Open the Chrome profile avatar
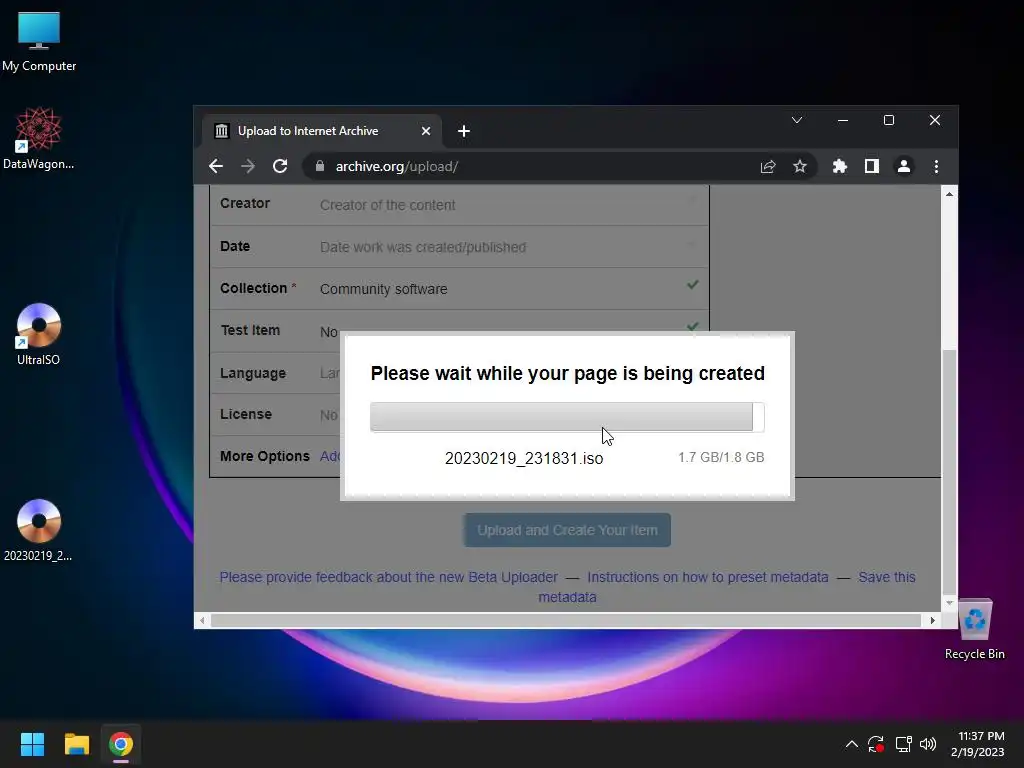Image resolution: width=1024 pixels, height=768 pixels. [x=904, y=167]
